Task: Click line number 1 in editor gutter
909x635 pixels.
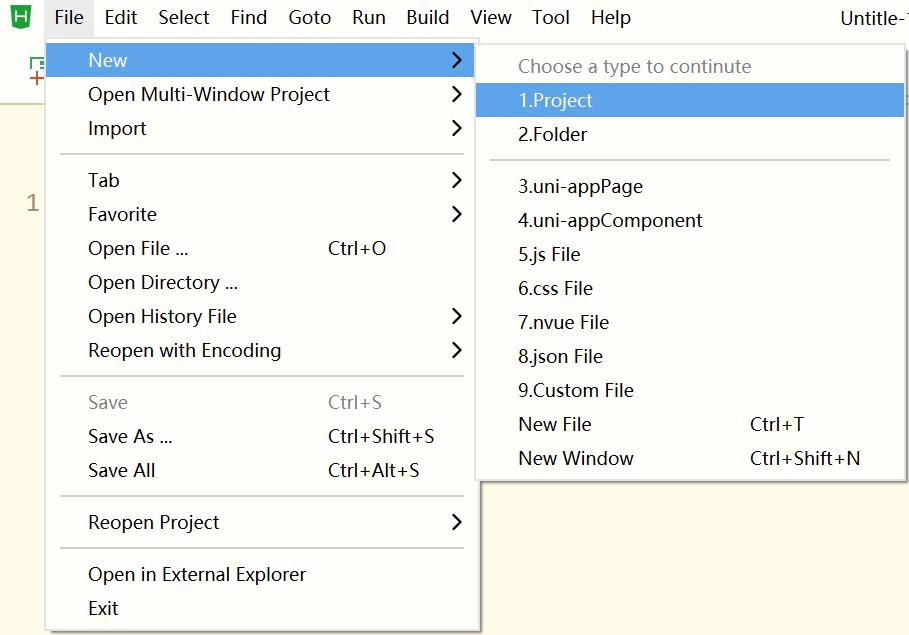Action: tap(32, 203)
